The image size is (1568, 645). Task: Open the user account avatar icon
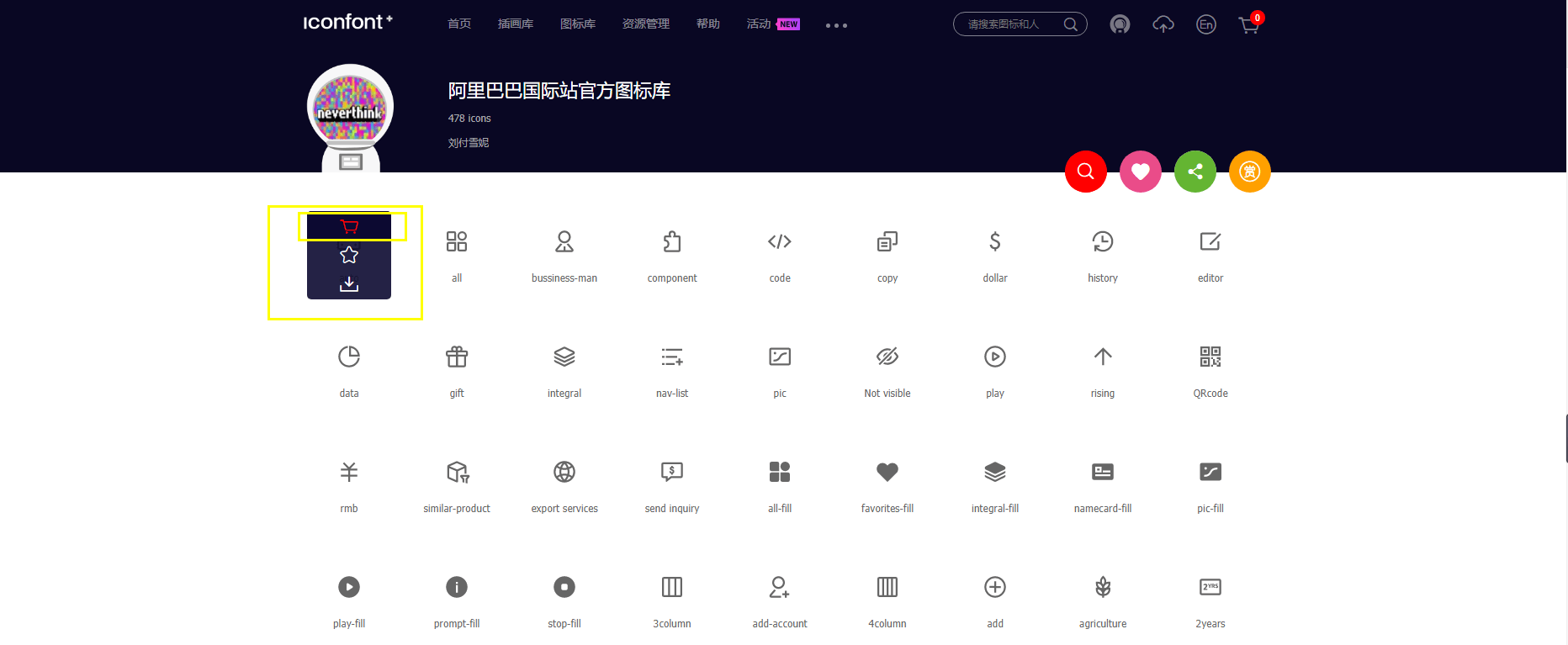tap(1120, 24)
